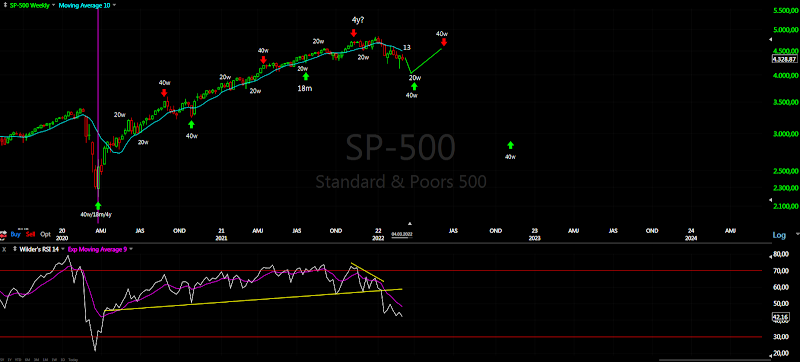Click the 2024 year label on time axis
Viewport: 800px width, 362px height.
pos(690,239)
